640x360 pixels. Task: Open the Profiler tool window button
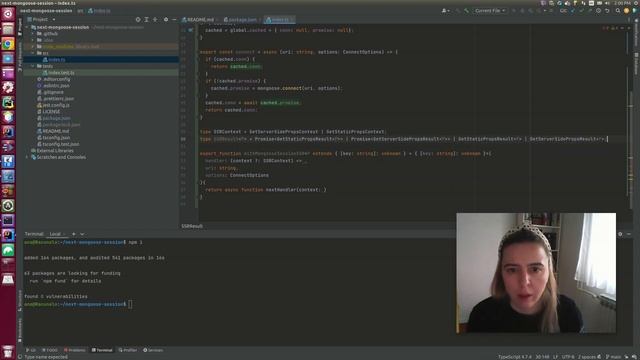point(128,350)
